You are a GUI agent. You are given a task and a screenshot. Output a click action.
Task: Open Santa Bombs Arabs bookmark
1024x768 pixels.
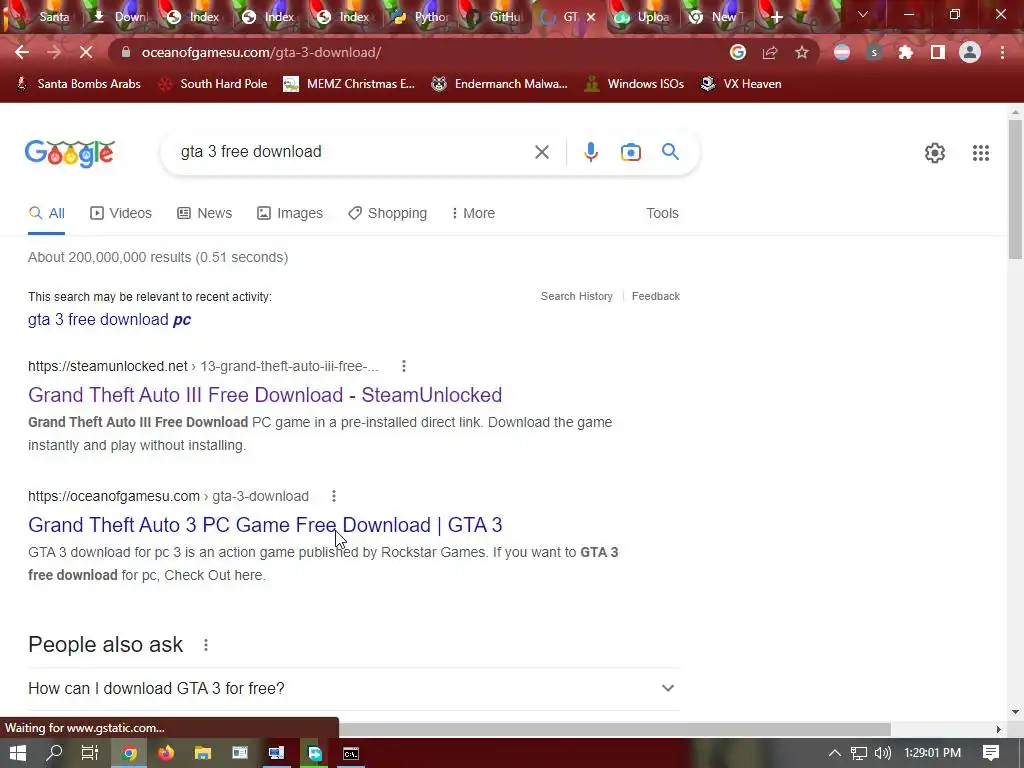(78, 84)
